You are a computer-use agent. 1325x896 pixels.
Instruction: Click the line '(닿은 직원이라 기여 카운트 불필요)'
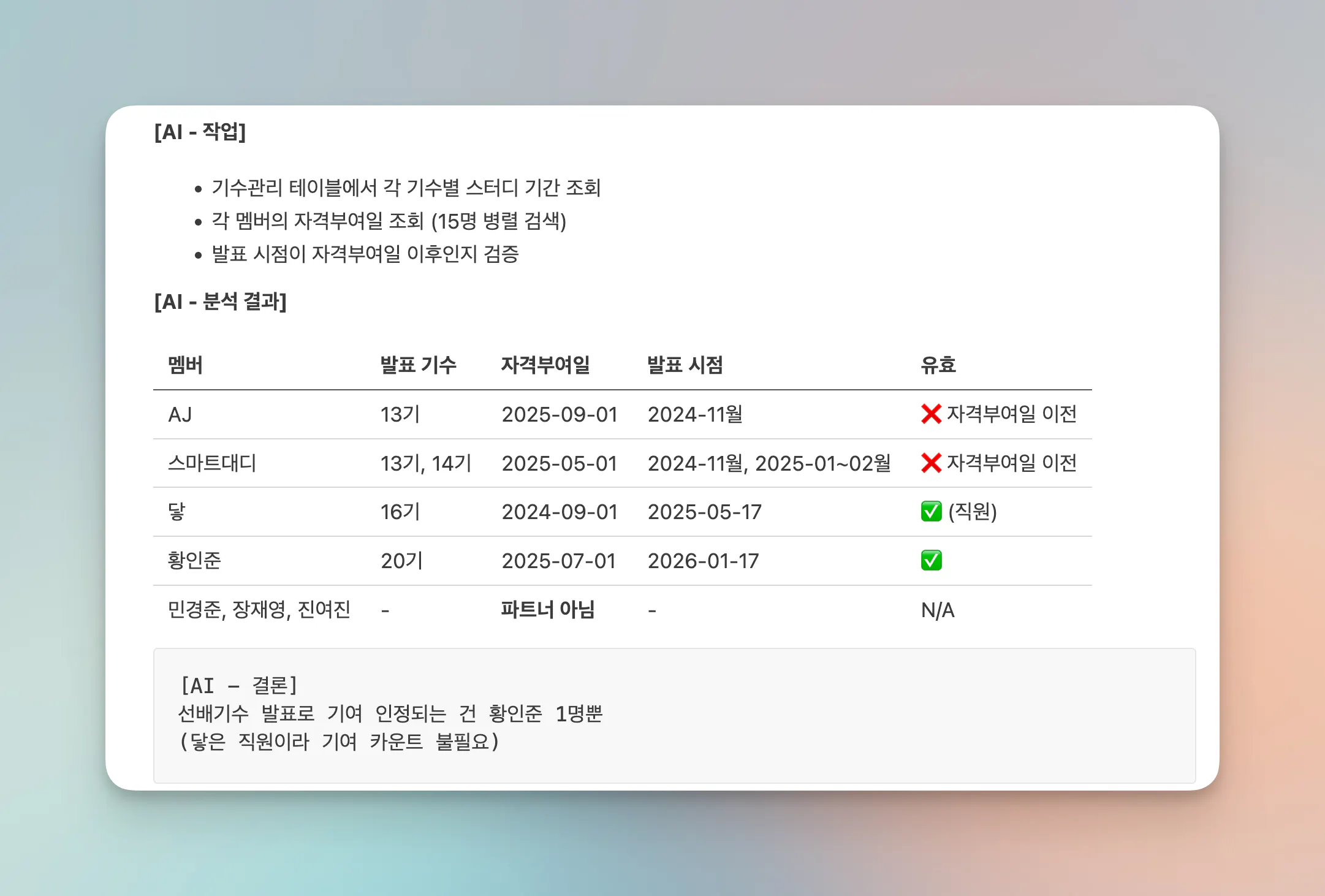tap(340, 742)
